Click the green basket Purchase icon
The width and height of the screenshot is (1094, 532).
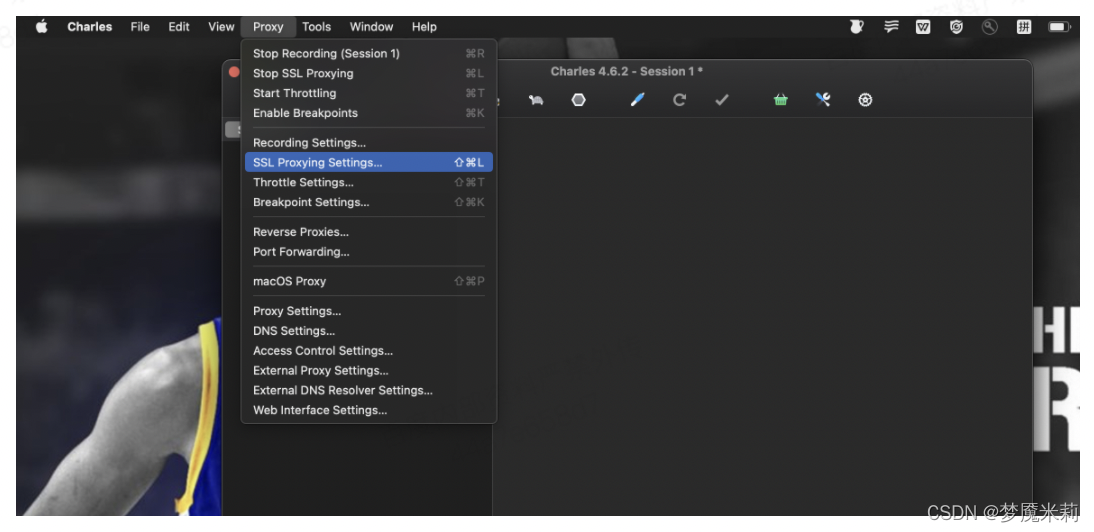pyautogui.click(x=781, y=100)
